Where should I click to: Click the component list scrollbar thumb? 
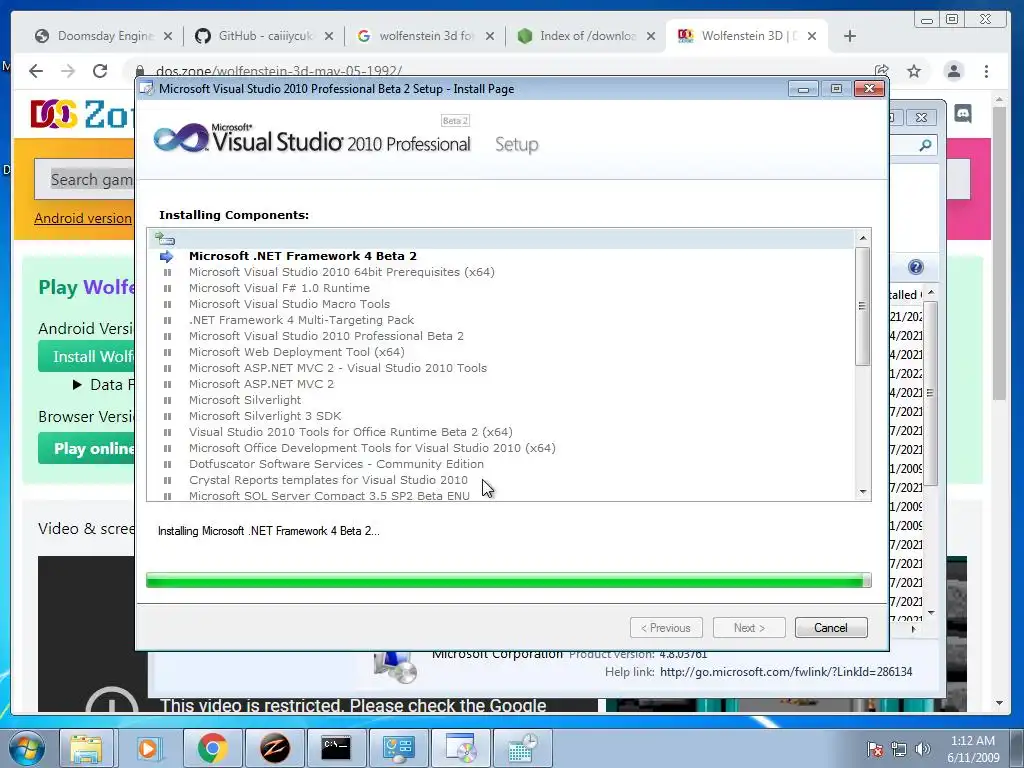pos(863,306)
